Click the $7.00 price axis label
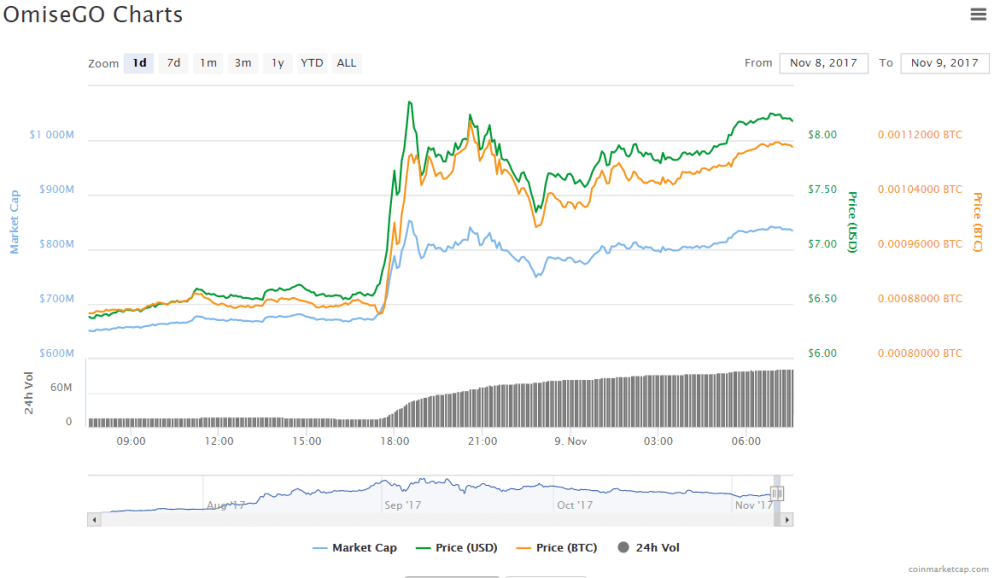The image size is (1000, 578). 822,244
